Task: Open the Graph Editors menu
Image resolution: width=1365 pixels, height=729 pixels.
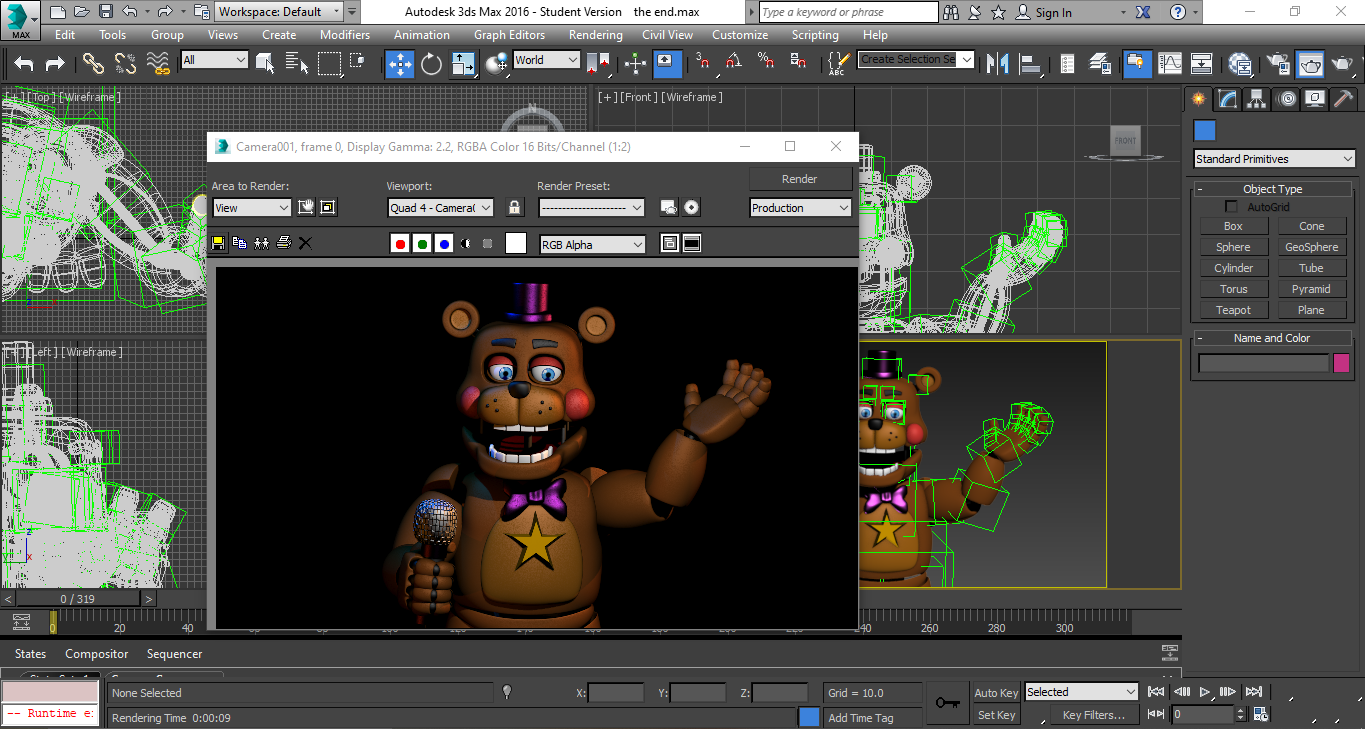Action: pyautogui.click(x=510, y=34)
